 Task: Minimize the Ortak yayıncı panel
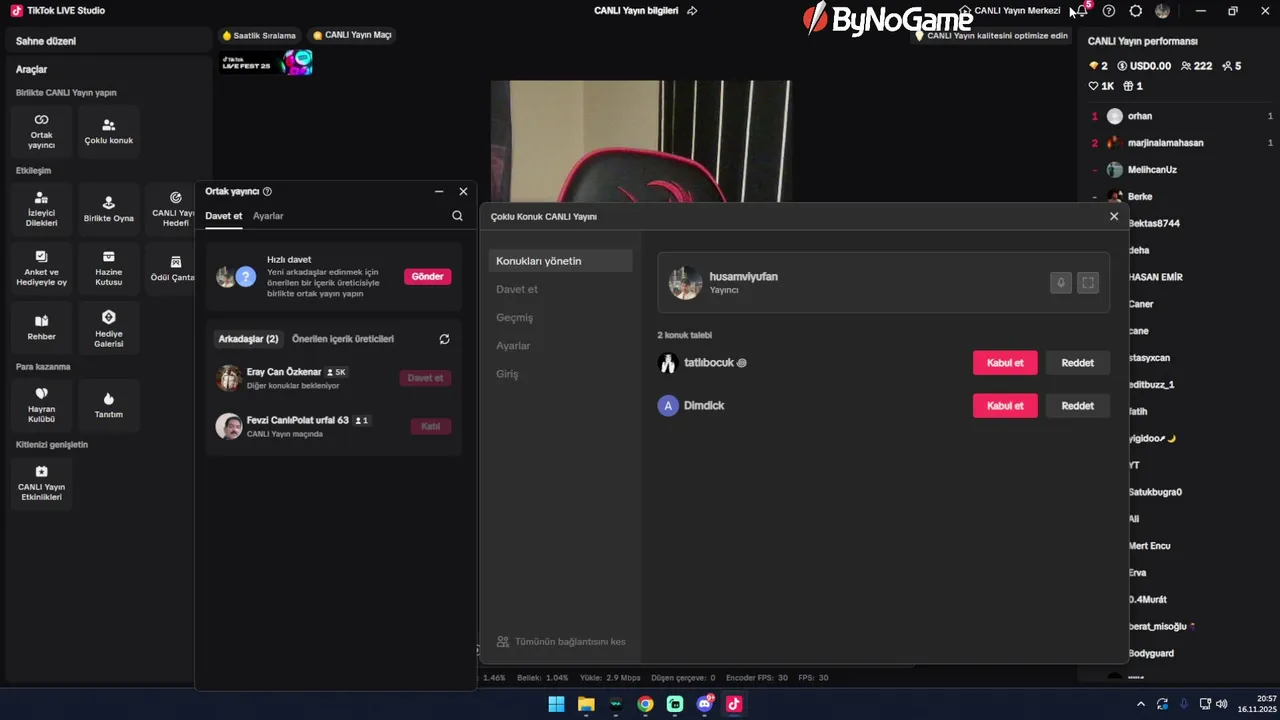[439, 191]
